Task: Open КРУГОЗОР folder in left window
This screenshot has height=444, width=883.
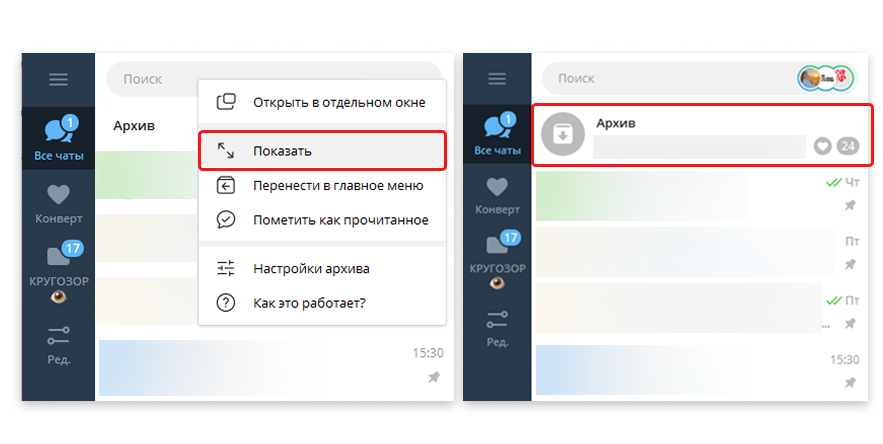Action: pyautogui.click(x=59, y=271)
